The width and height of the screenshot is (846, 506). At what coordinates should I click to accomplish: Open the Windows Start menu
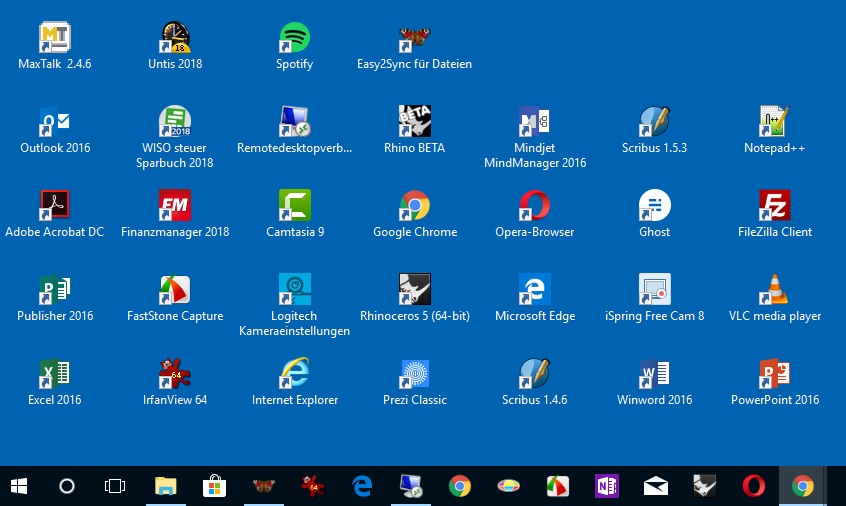(x=19, y=486)
